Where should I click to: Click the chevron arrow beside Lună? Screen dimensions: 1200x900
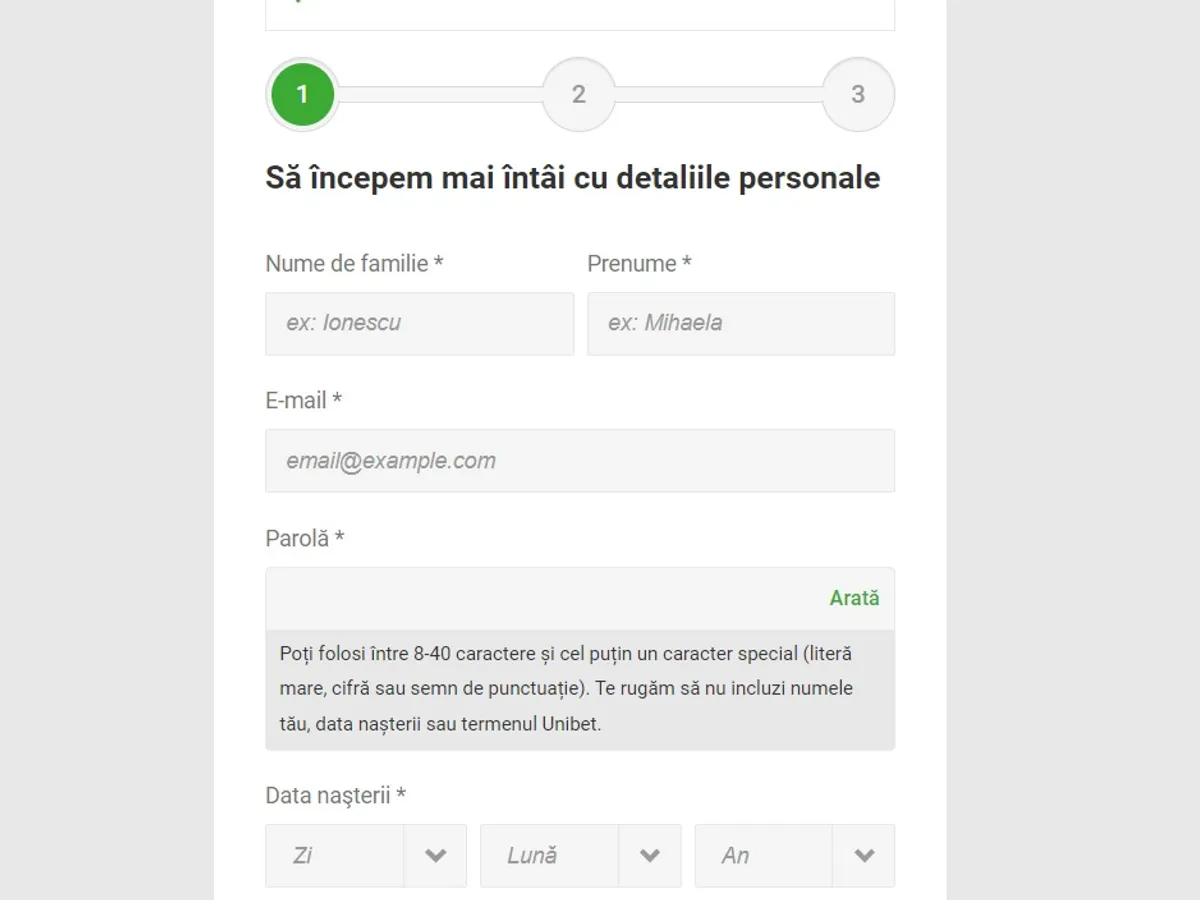tap(650, 856)
